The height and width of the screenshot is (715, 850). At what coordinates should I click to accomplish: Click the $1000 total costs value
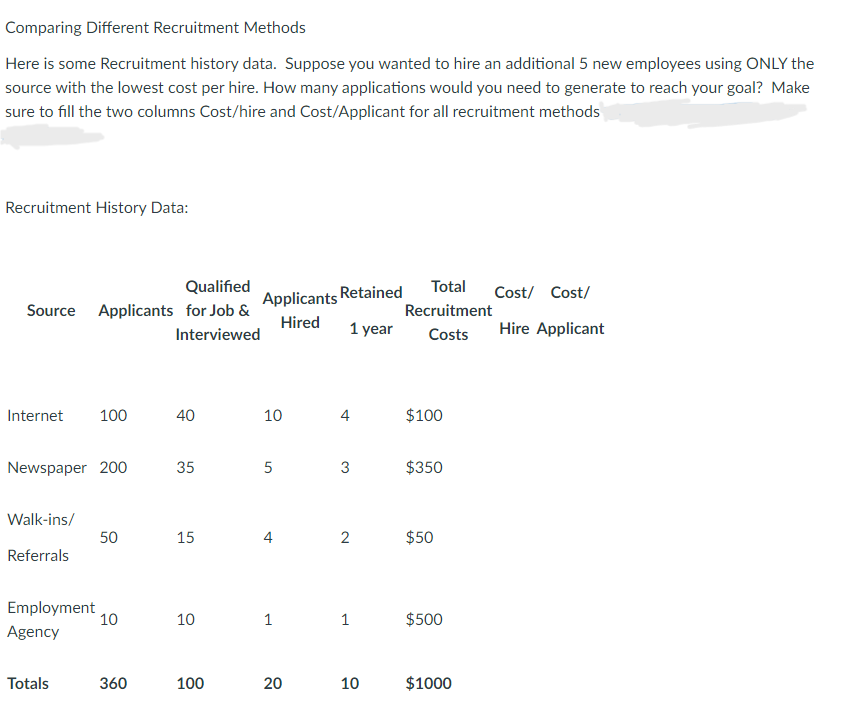(428, 683)
